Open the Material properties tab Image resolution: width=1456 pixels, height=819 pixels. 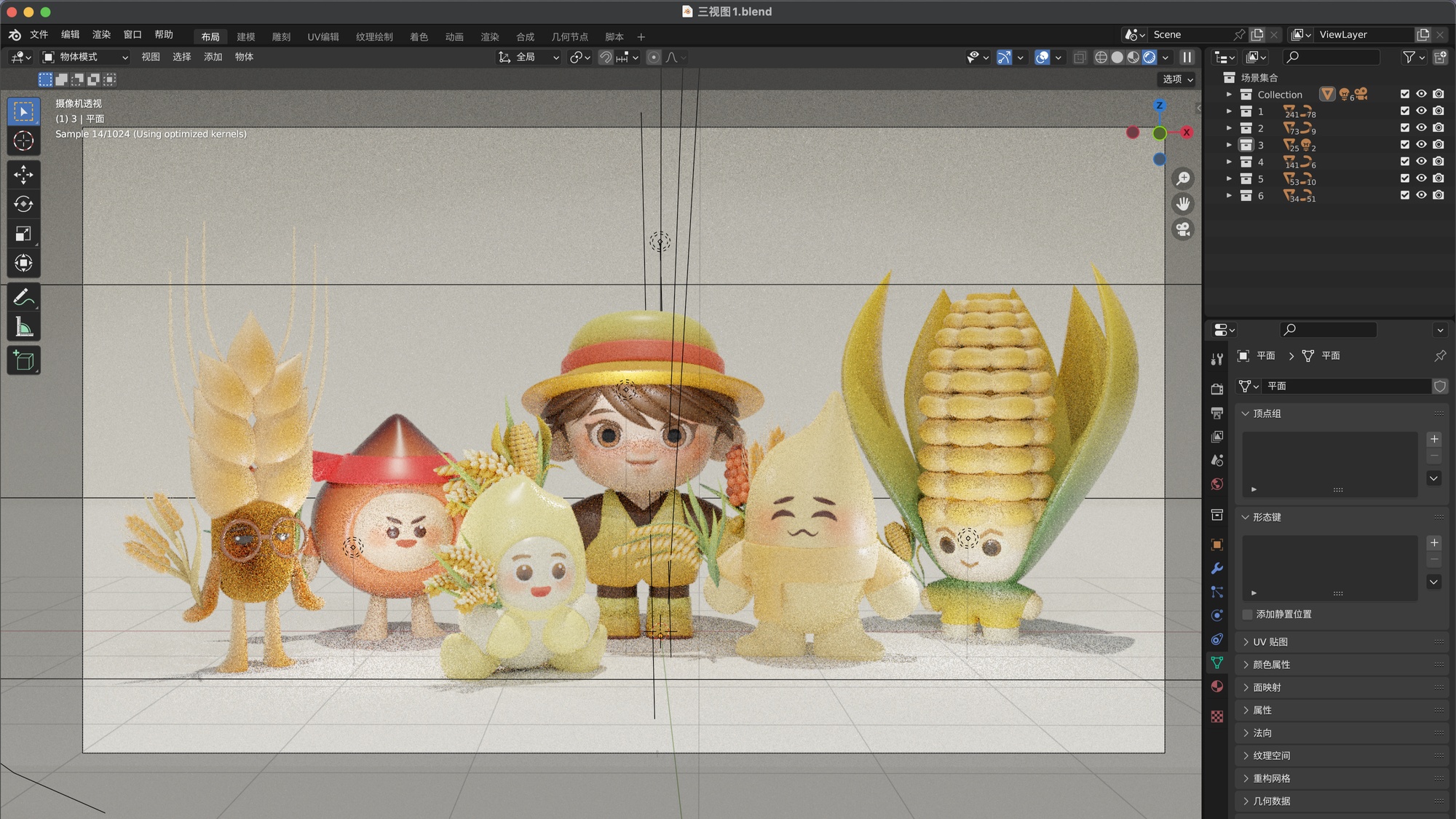(x=1216, y=687)
